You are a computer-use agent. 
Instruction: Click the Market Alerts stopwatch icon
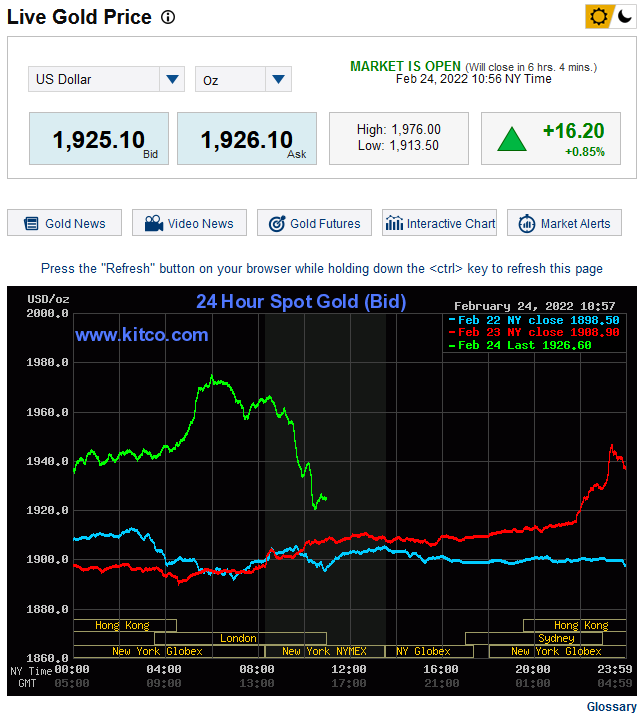[527, 224]
